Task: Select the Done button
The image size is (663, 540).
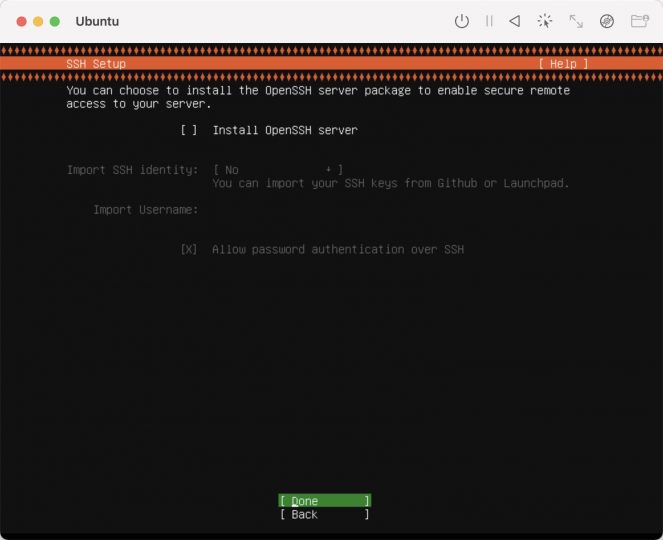Action: tap(325, 501)
